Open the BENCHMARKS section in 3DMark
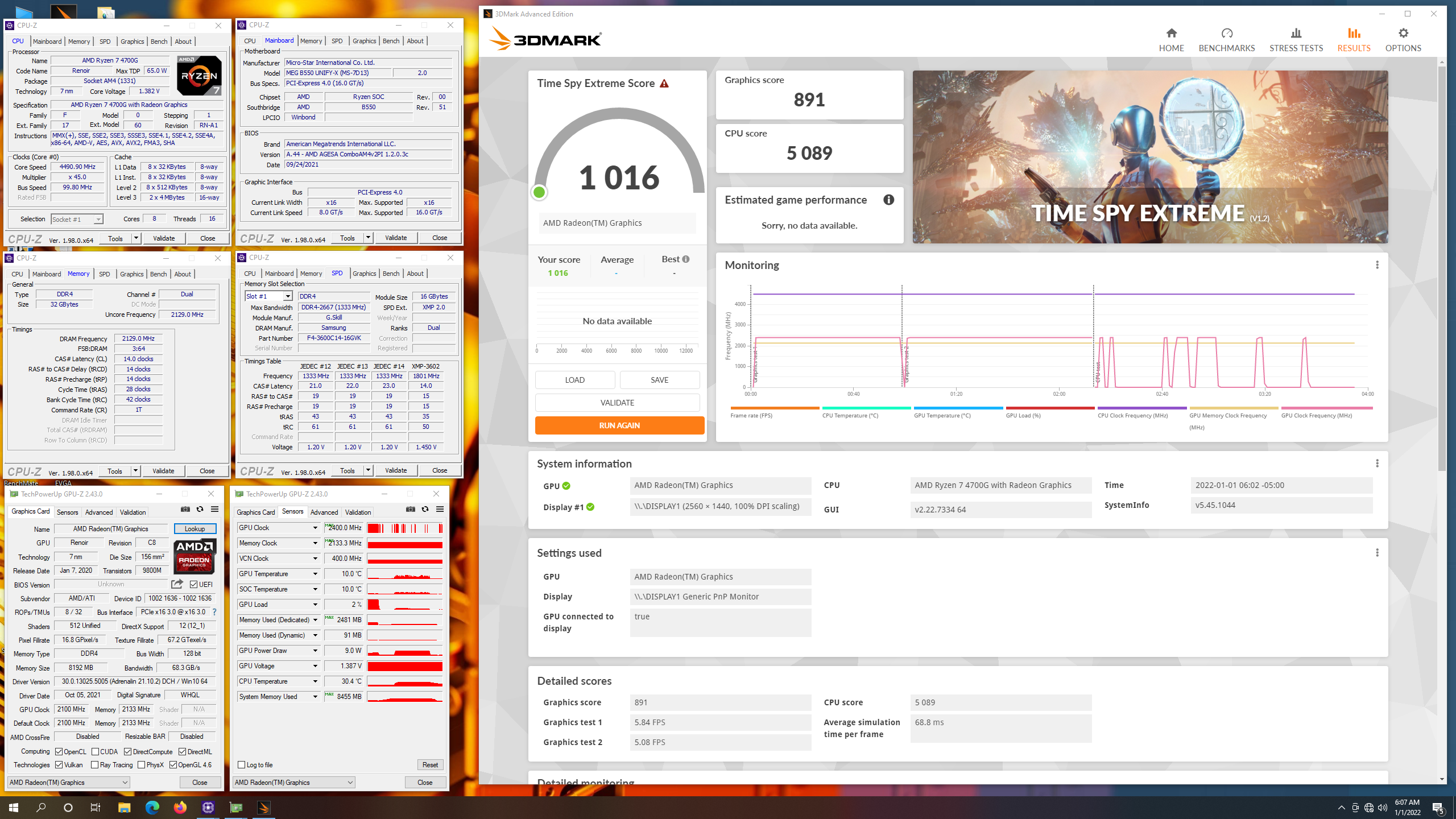This screenshot has height=819, width=1456. pyautogui.click(x=1227, y=40)
